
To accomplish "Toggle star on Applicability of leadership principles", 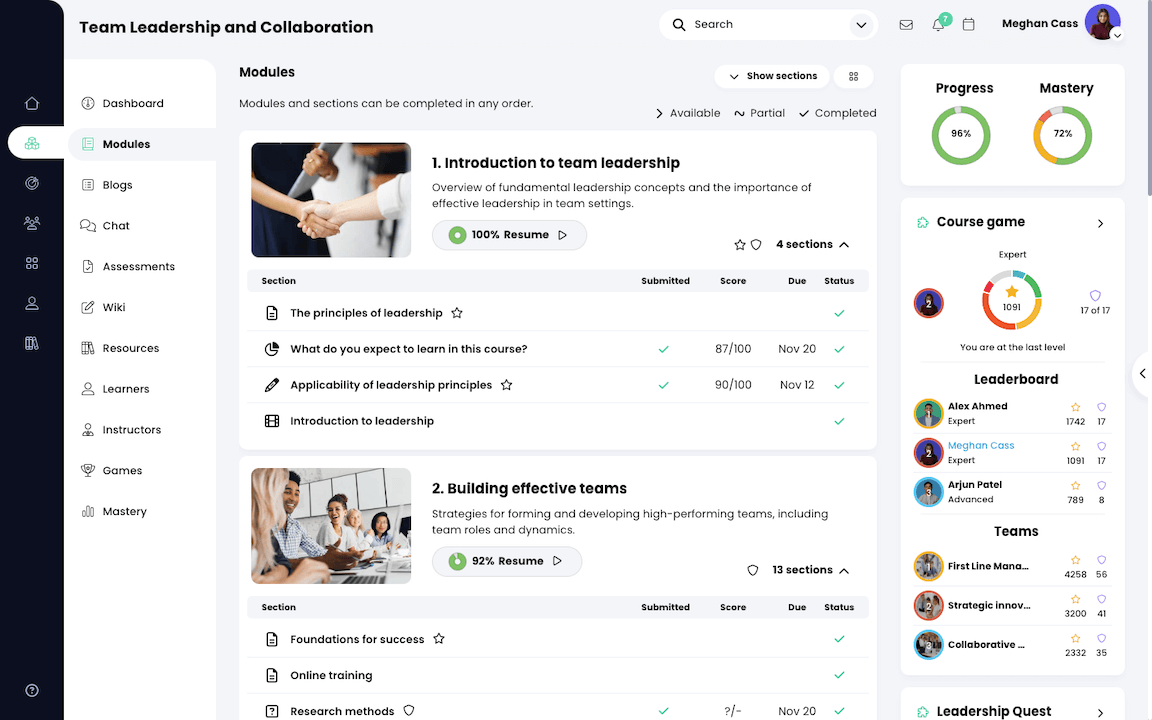I will (506, 385).
